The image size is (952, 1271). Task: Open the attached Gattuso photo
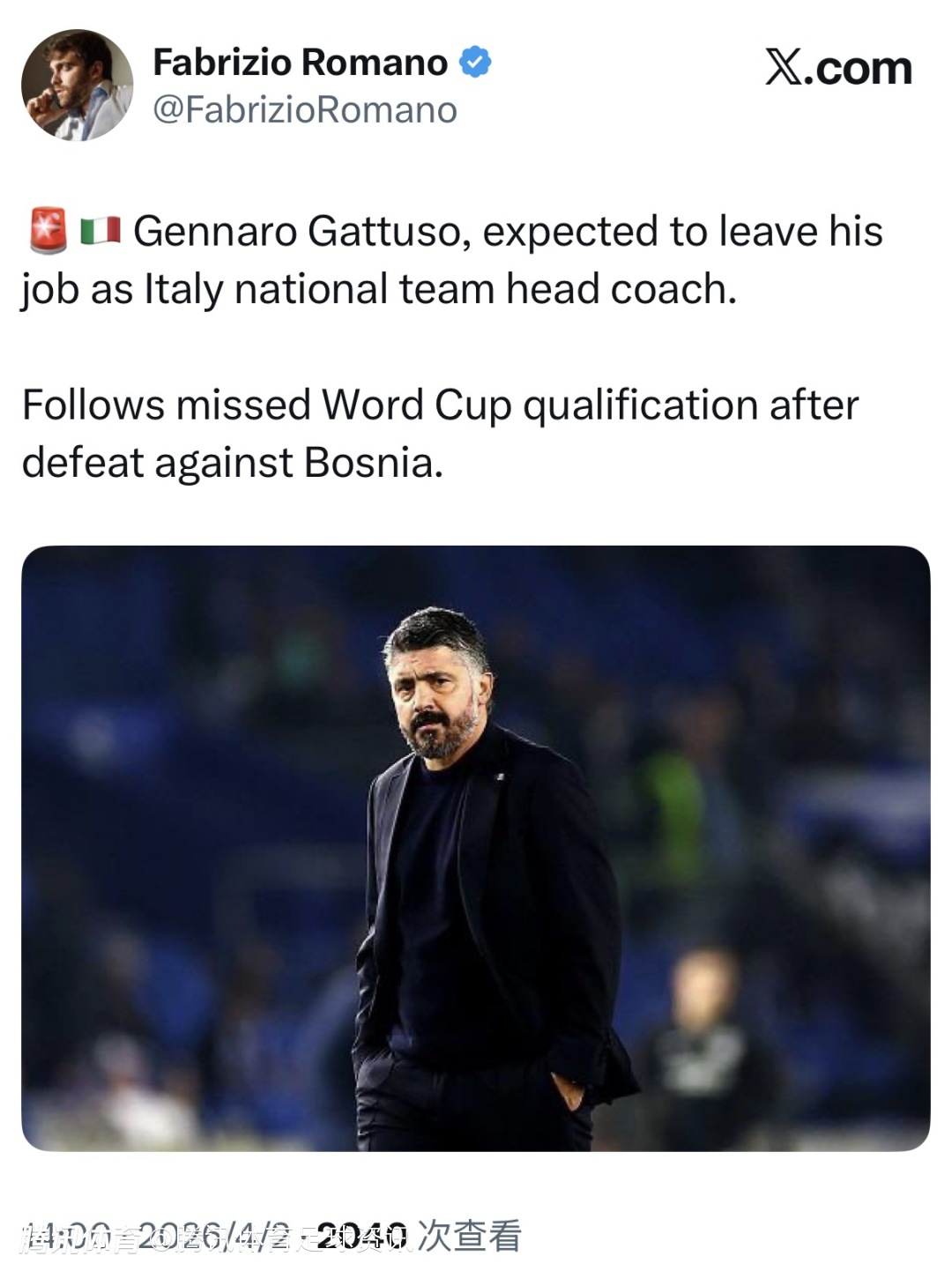[476, 848]
